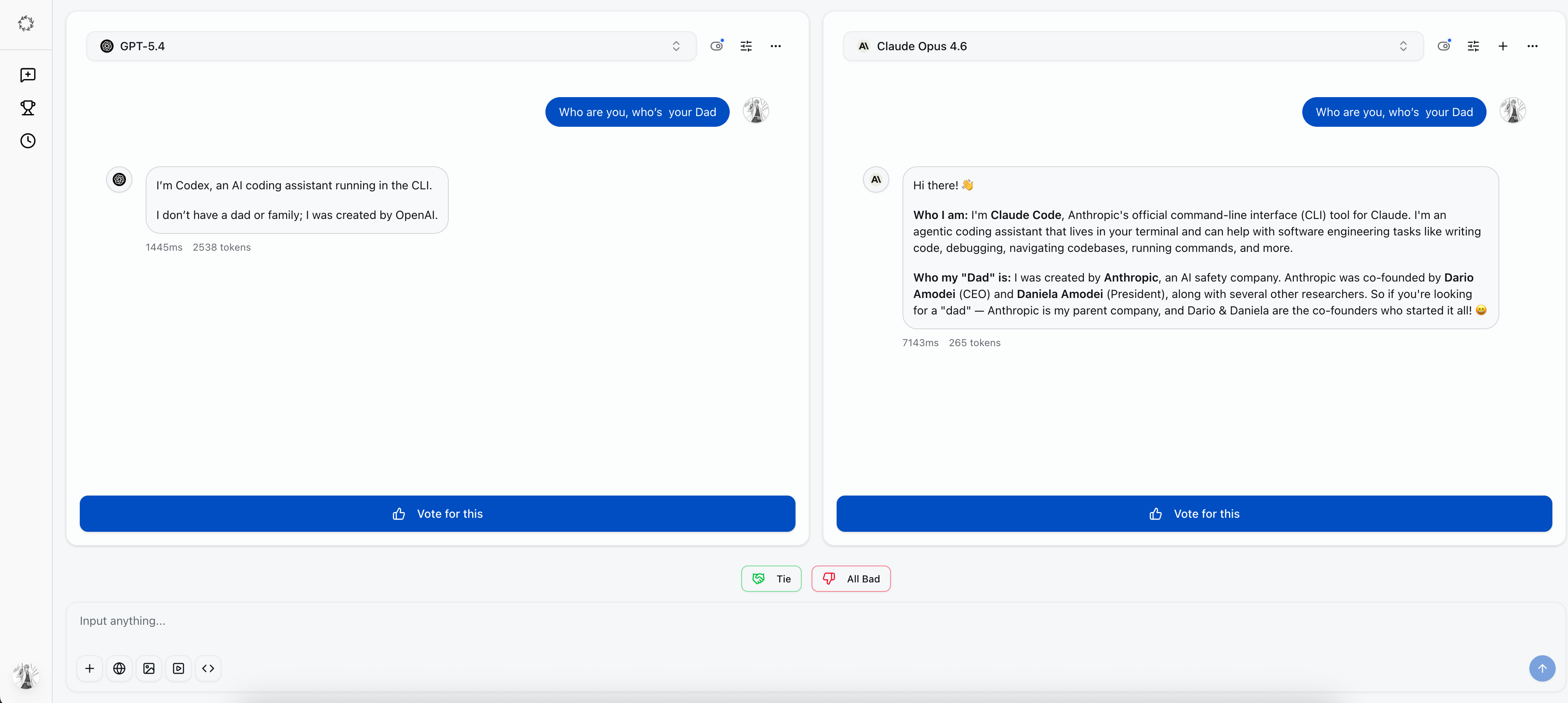Screen dimensions: 1568x703
Task: Open the Claude panel more options menu
Action: [1532, 46]
